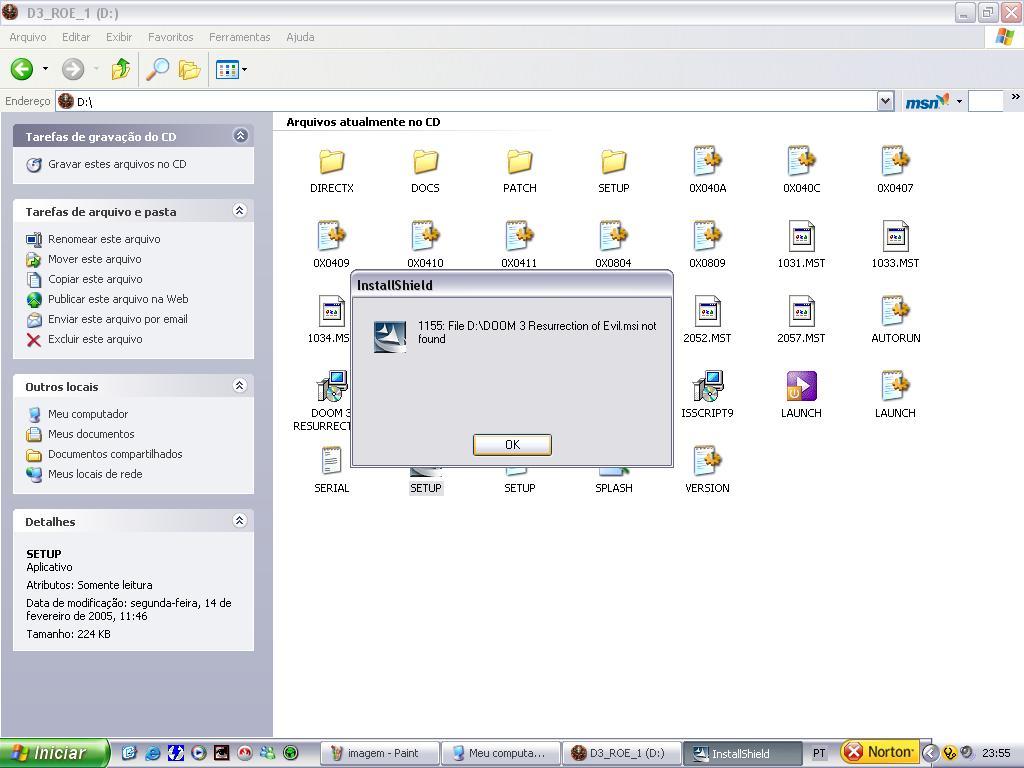The image size is (1024, 768).
Task: Open the Editar menu
Action: [x=76, y=37]
